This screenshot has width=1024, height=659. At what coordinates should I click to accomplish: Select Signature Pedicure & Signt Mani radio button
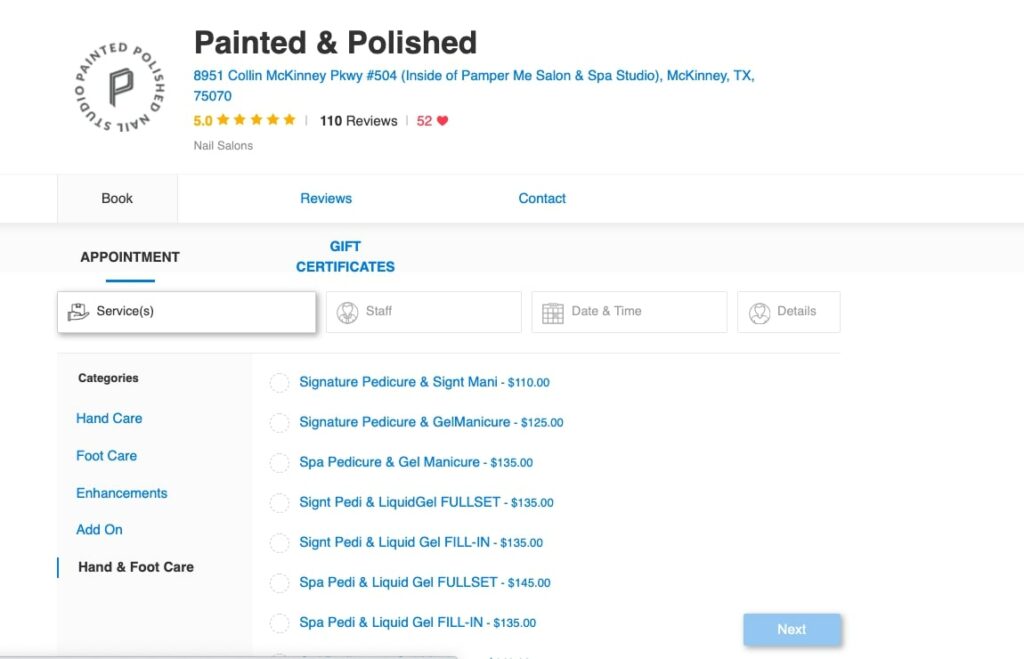(x=280, y=383)
